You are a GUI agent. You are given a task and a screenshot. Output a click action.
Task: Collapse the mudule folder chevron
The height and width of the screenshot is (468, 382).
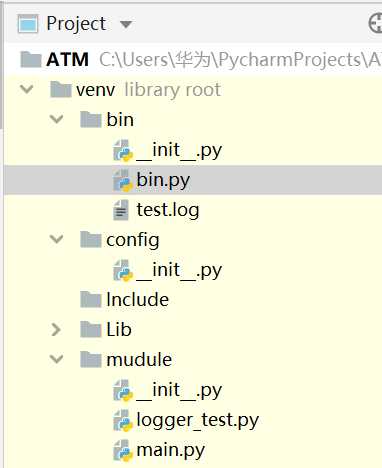tap(57, 359)
